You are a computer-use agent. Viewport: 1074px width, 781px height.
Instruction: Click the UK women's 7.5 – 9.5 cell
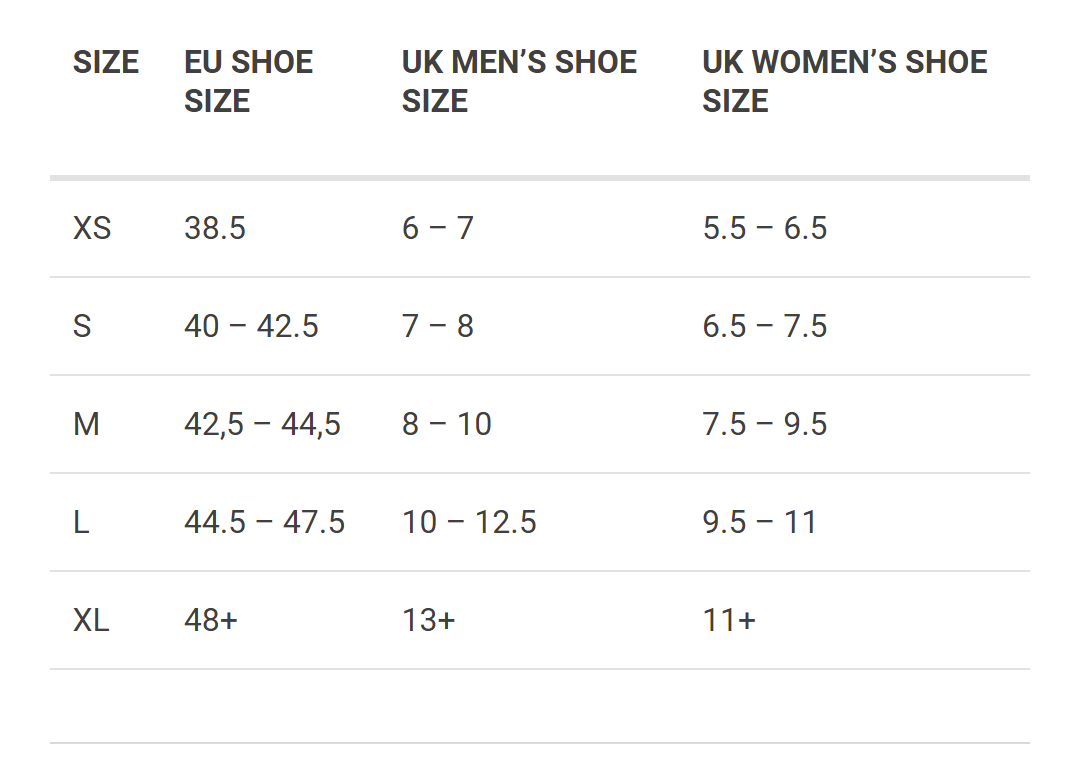click(x=765, y=425)
